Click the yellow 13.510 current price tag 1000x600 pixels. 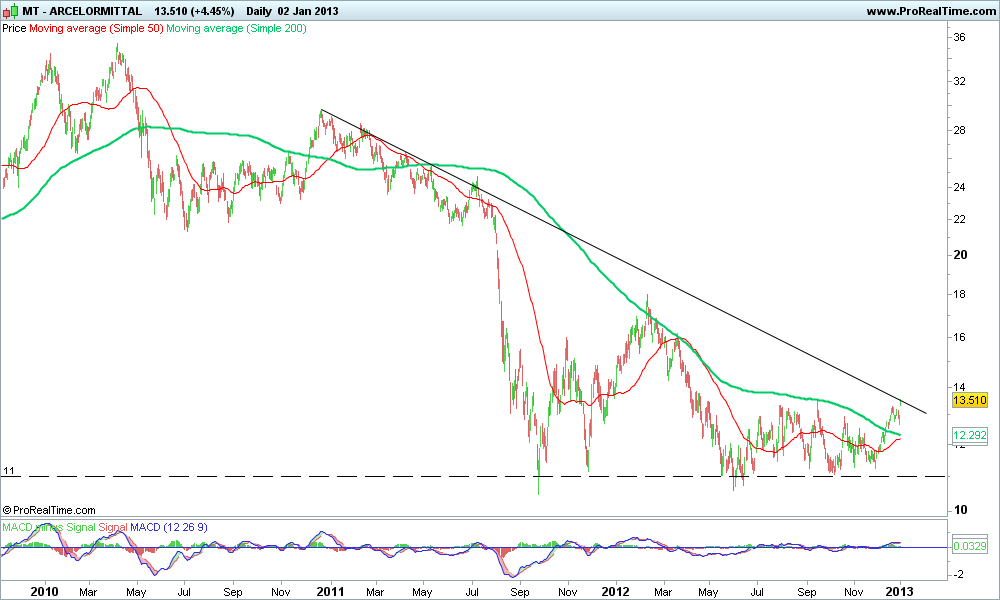[969, 400]
